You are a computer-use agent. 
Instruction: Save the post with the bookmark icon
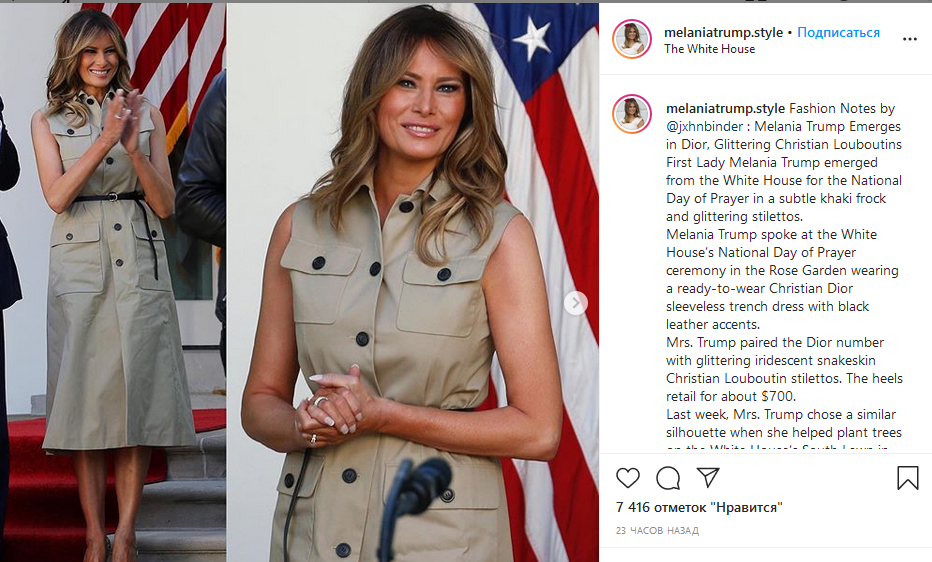click(908, 478)
